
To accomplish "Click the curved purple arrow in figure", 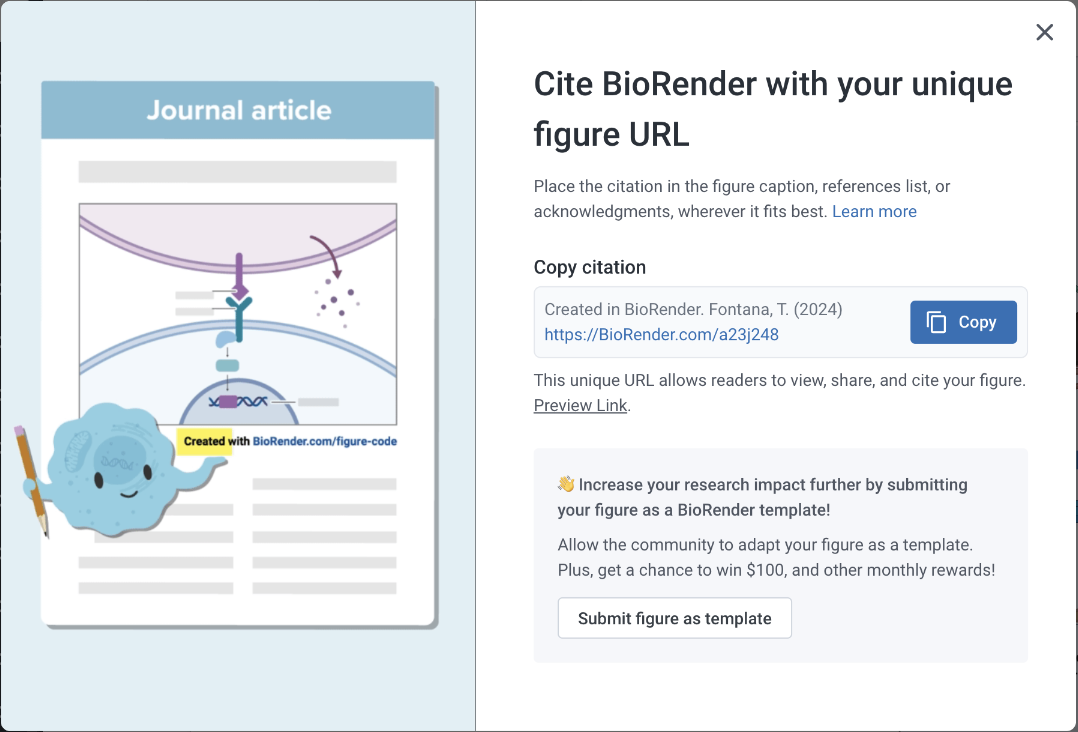I will pyautogui.click(x=325, y=256).
